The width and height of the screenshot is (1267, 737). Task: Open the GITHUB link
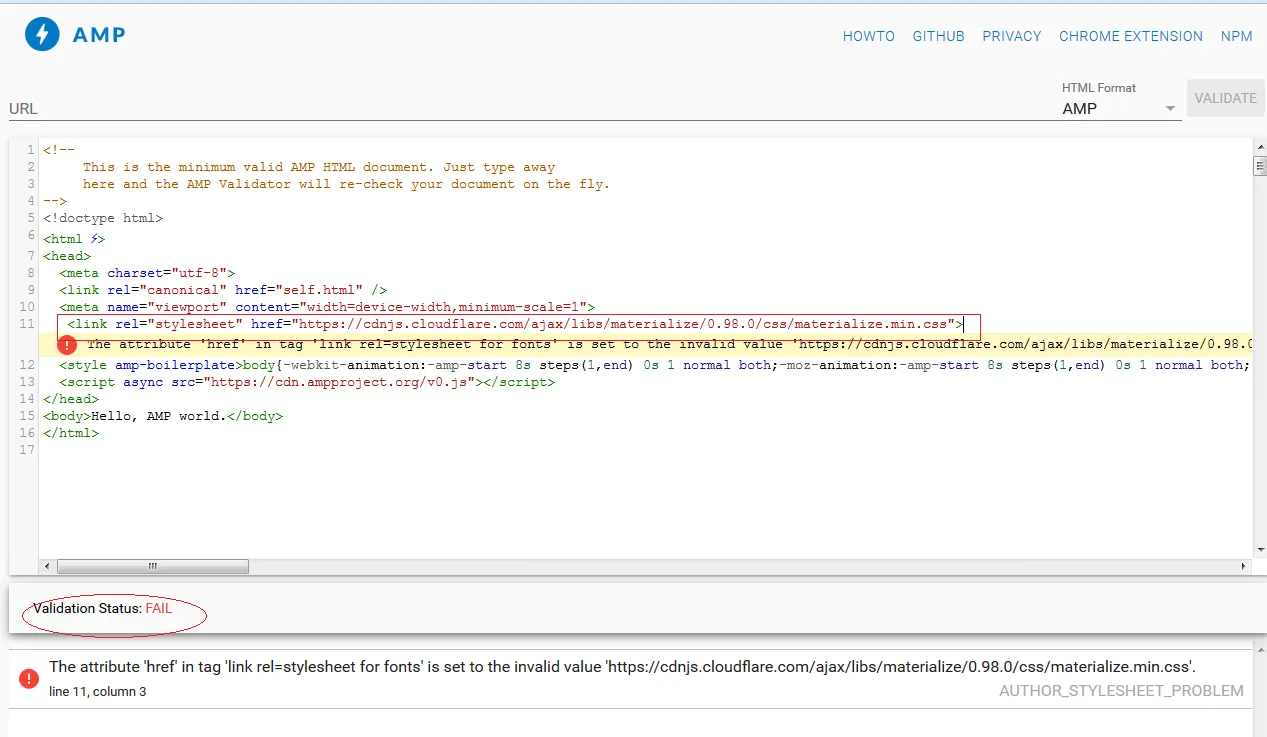[x=938, y=36]
